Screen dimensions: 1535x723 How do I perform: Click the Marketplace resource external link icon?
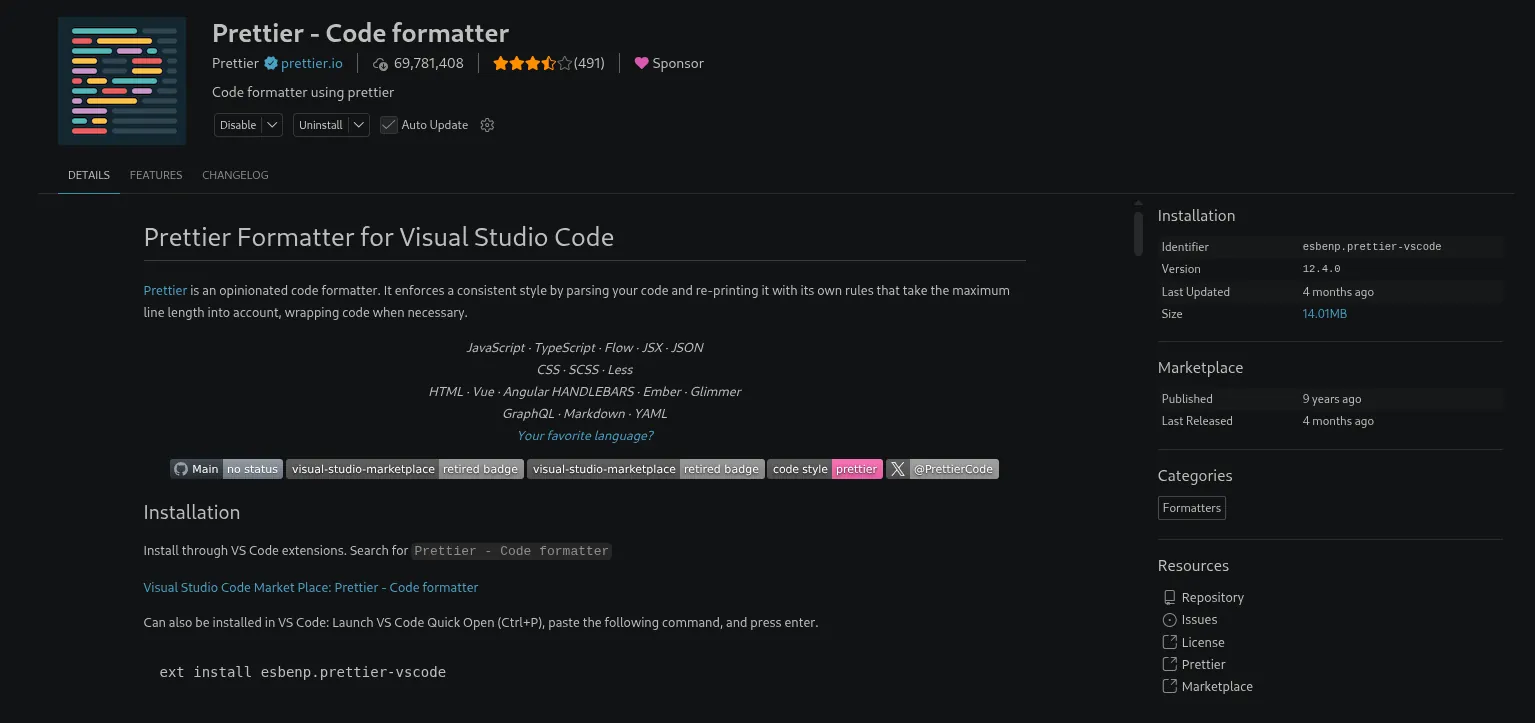tap(1169, 686)
